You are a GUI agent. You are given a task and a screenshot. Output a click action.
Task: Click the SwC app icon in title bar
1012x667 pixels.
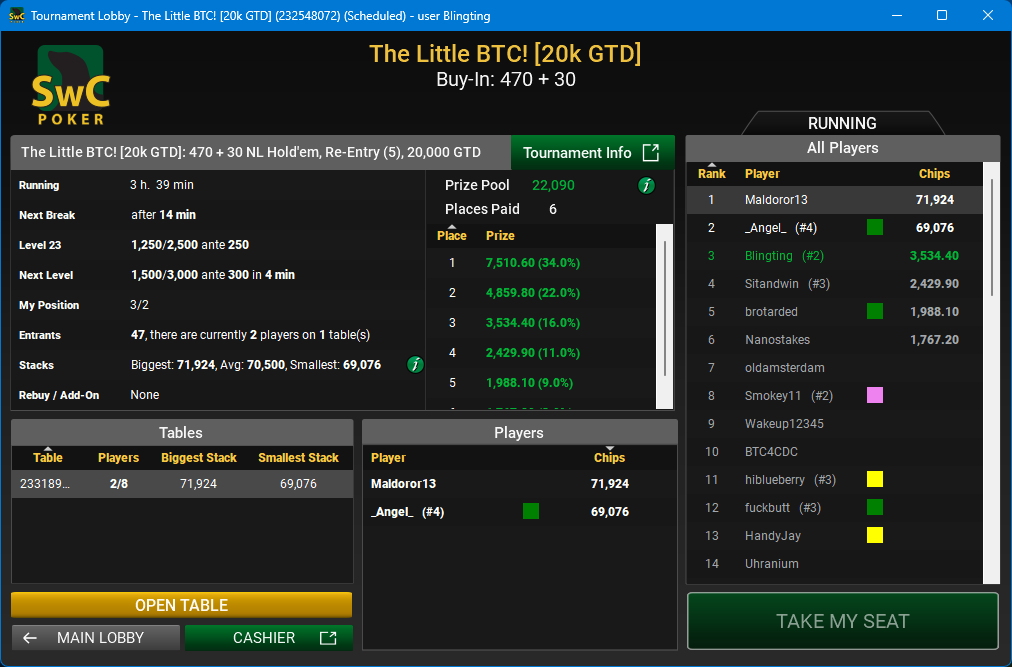coord(16,15)
